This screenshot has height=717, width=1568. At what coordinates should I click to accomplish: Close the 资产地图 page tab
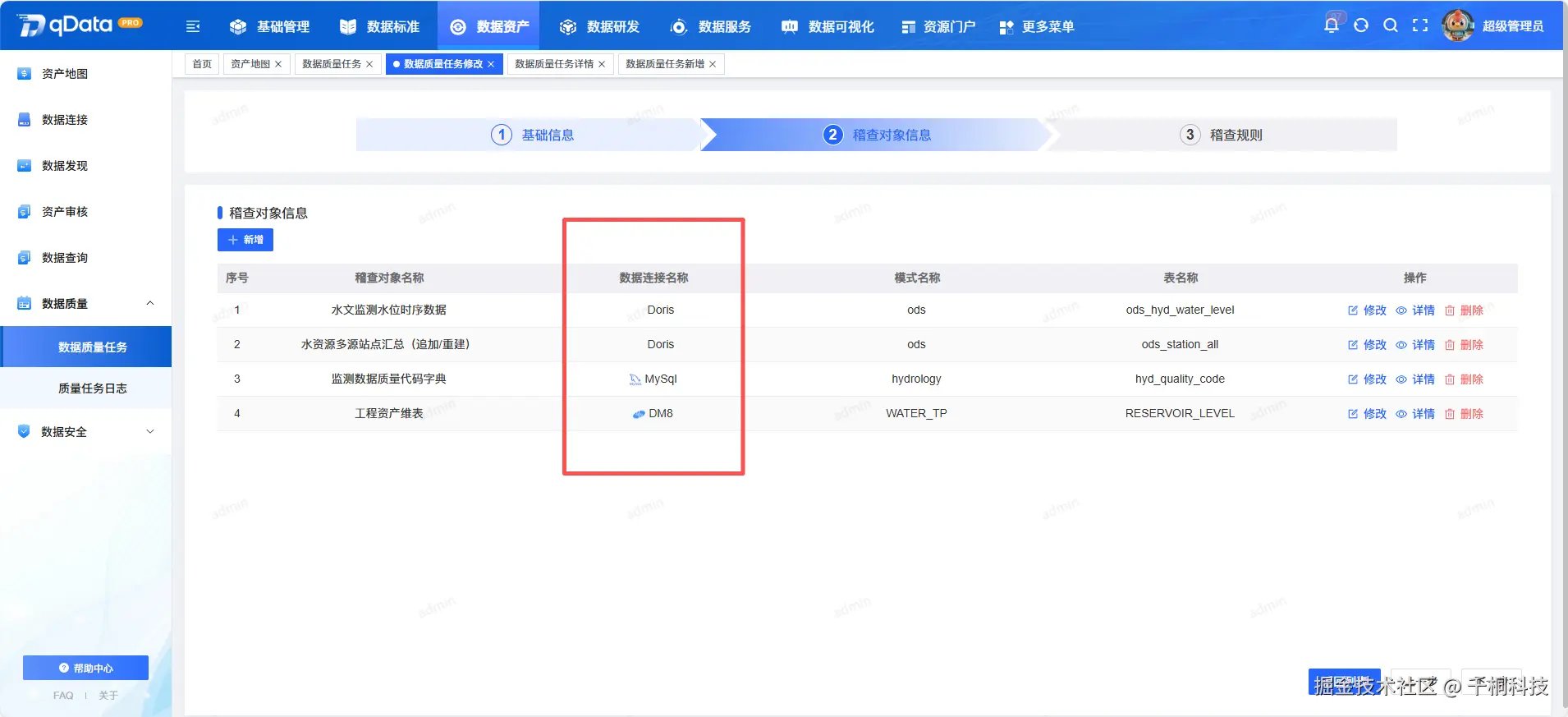point(278,64)
